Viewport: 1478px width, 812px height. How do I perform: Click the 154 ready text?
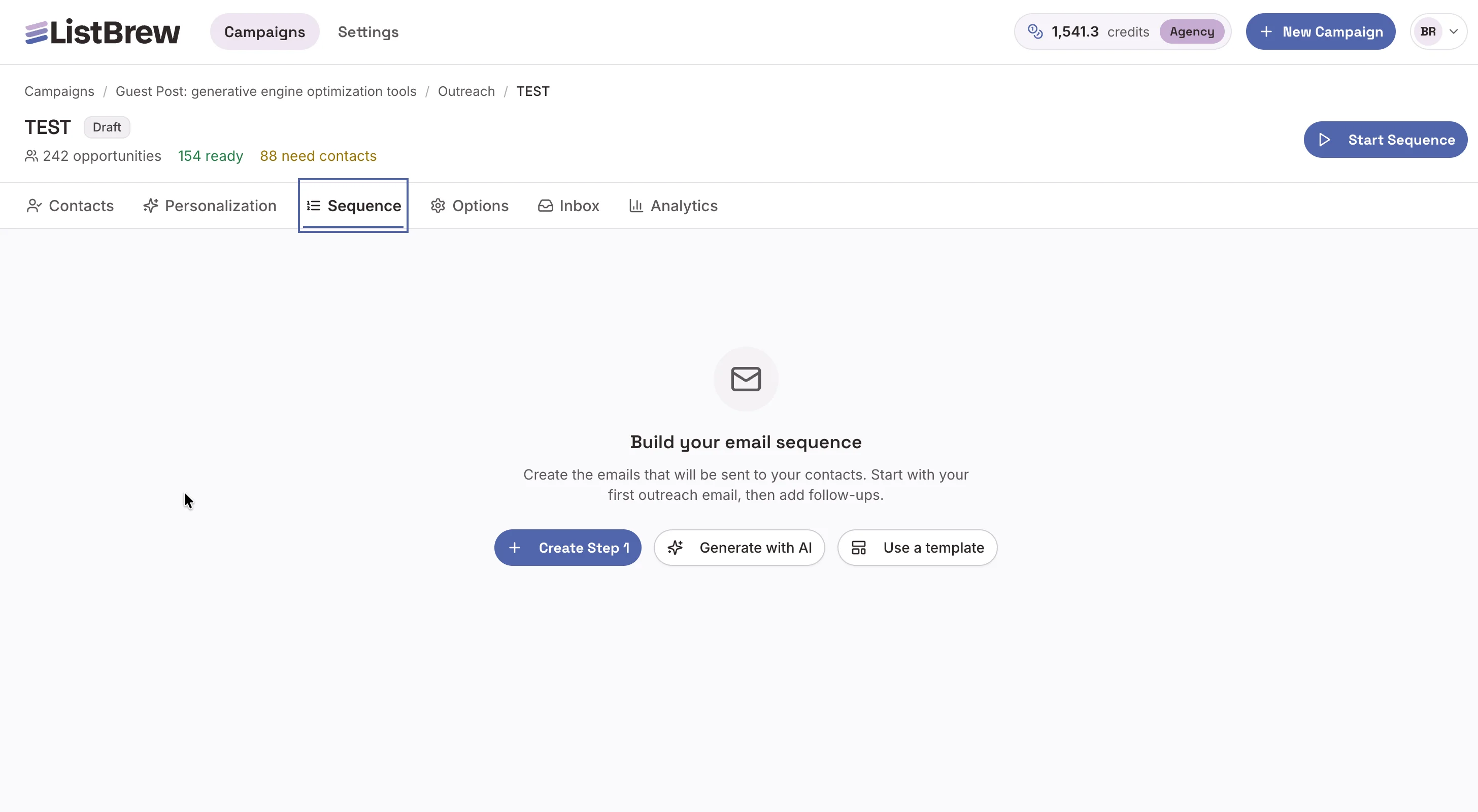click(211, 156)
